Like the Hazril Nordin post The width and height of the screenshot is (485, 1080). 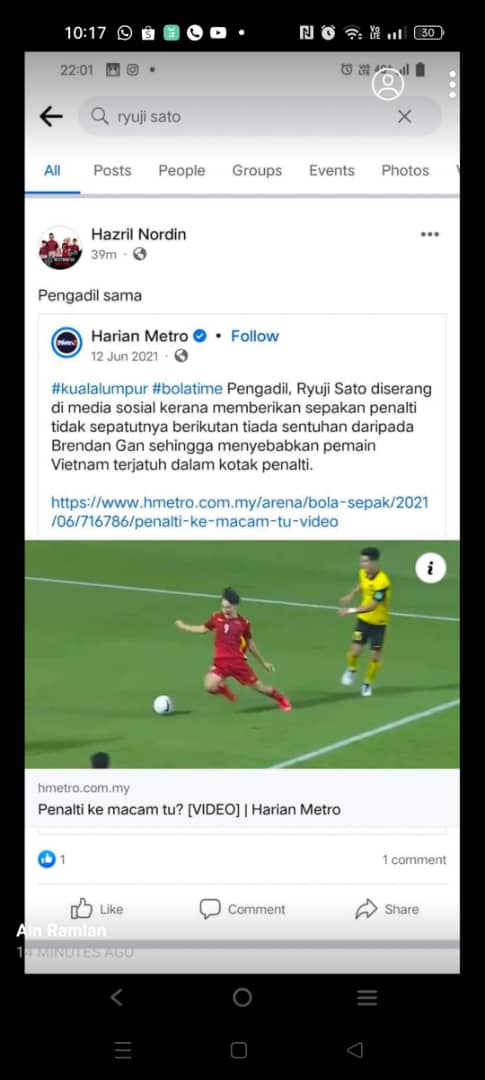[96, 909]
